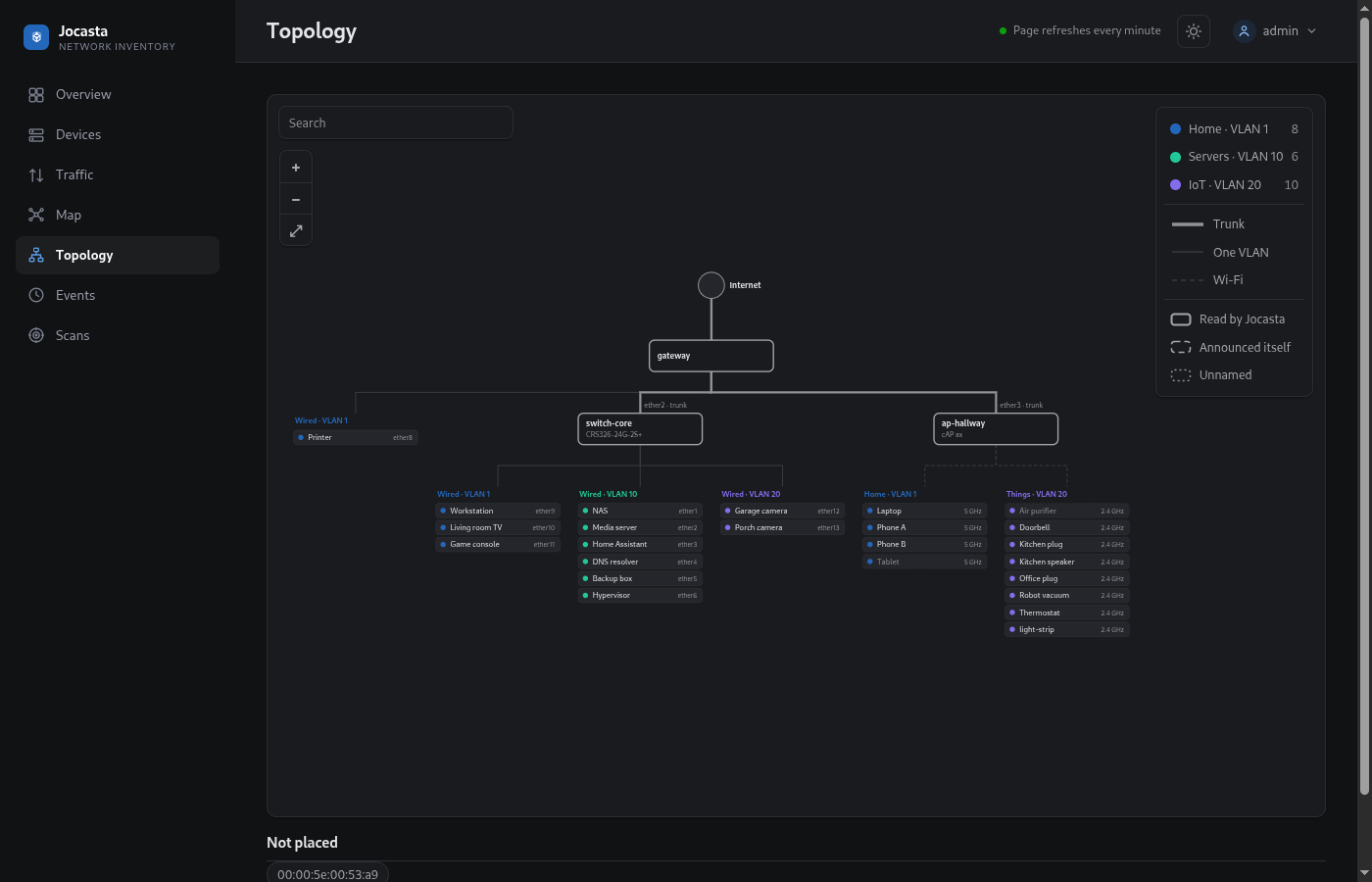This screenshot has height=882, width=1372.
Task: Select the Internet node circle
Action: pyautogui.click(x=711, y=285)
